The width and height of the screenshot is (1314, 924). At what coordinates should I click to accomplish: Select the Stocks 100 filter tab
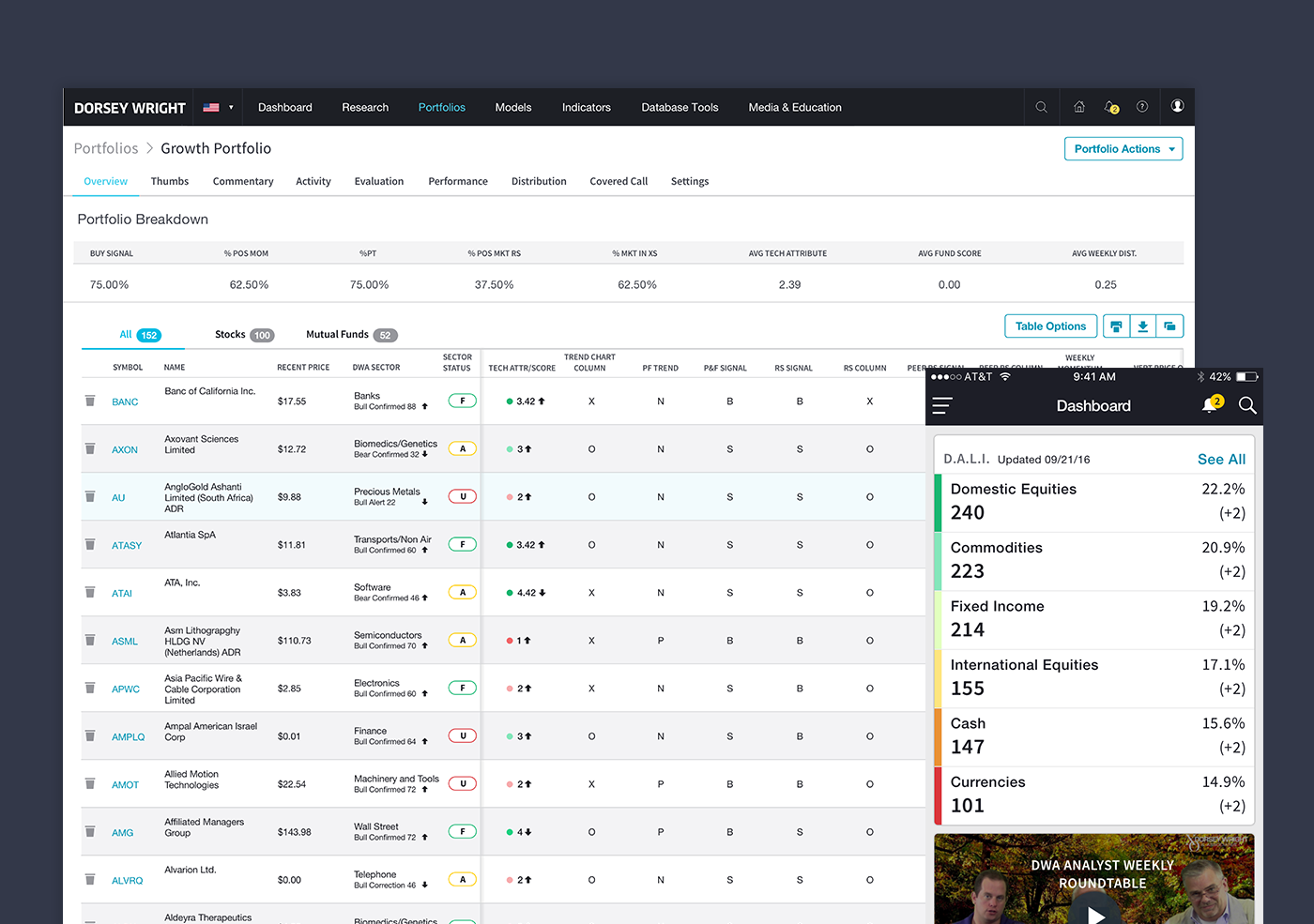coord(244,335)
